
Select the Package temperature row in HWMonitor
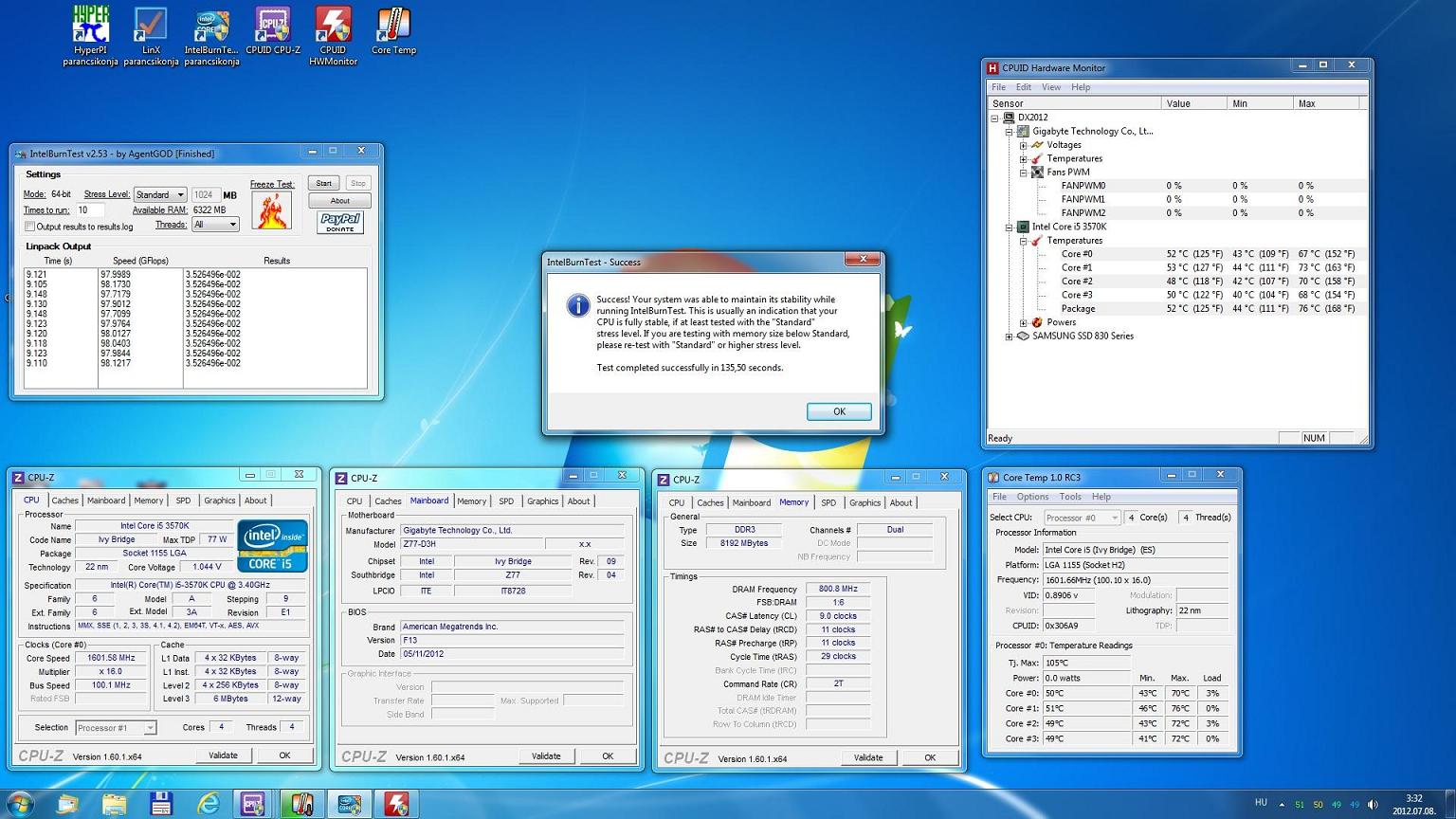coord(1177,309)
